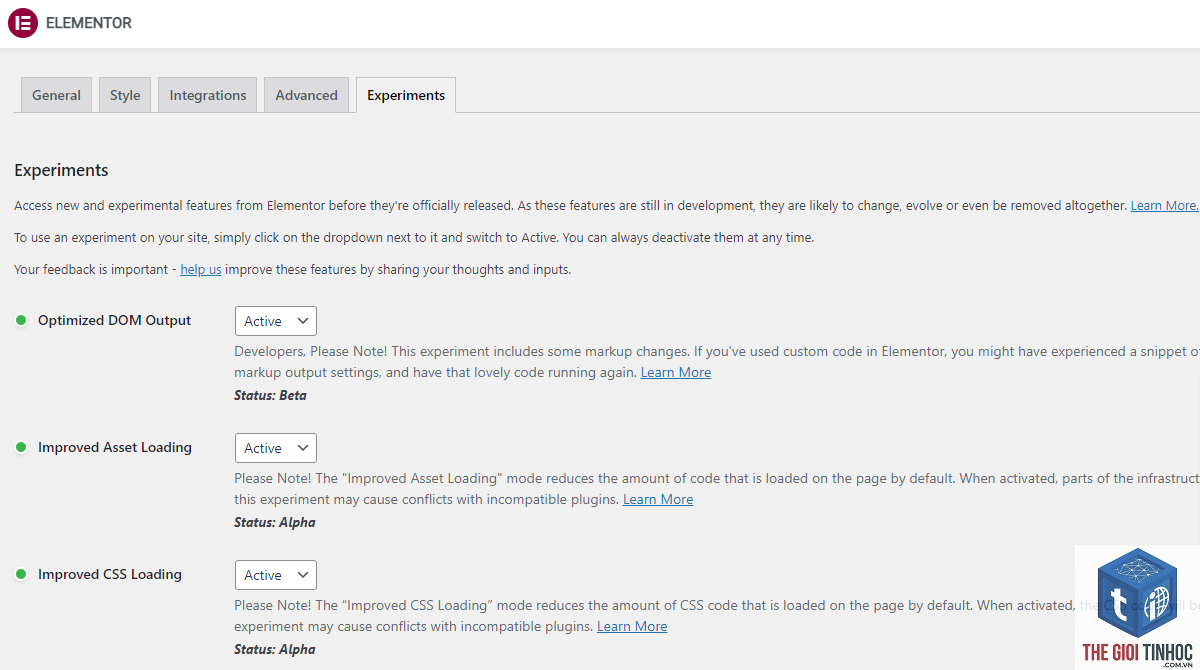This screenshot has height=670, width=1200.
Task: Click 'Status: Alpha' under Improved Asset Loading
Action: (x=275, y=522)
